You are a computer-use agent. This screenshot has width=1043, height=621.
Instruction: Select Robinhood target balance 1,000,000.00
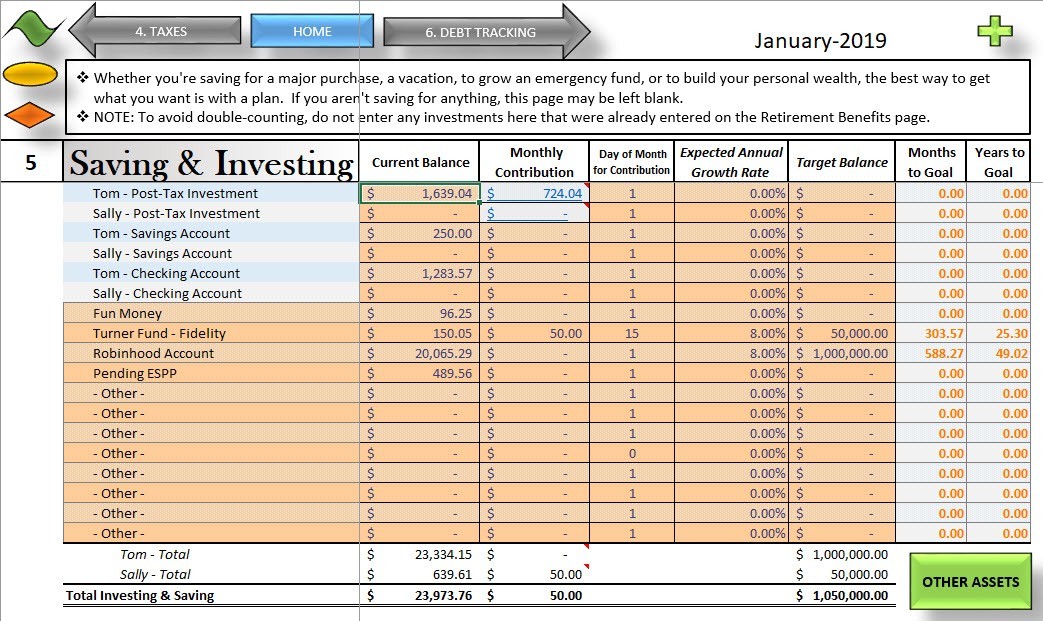pyautogui.click(x=841, y=353)
